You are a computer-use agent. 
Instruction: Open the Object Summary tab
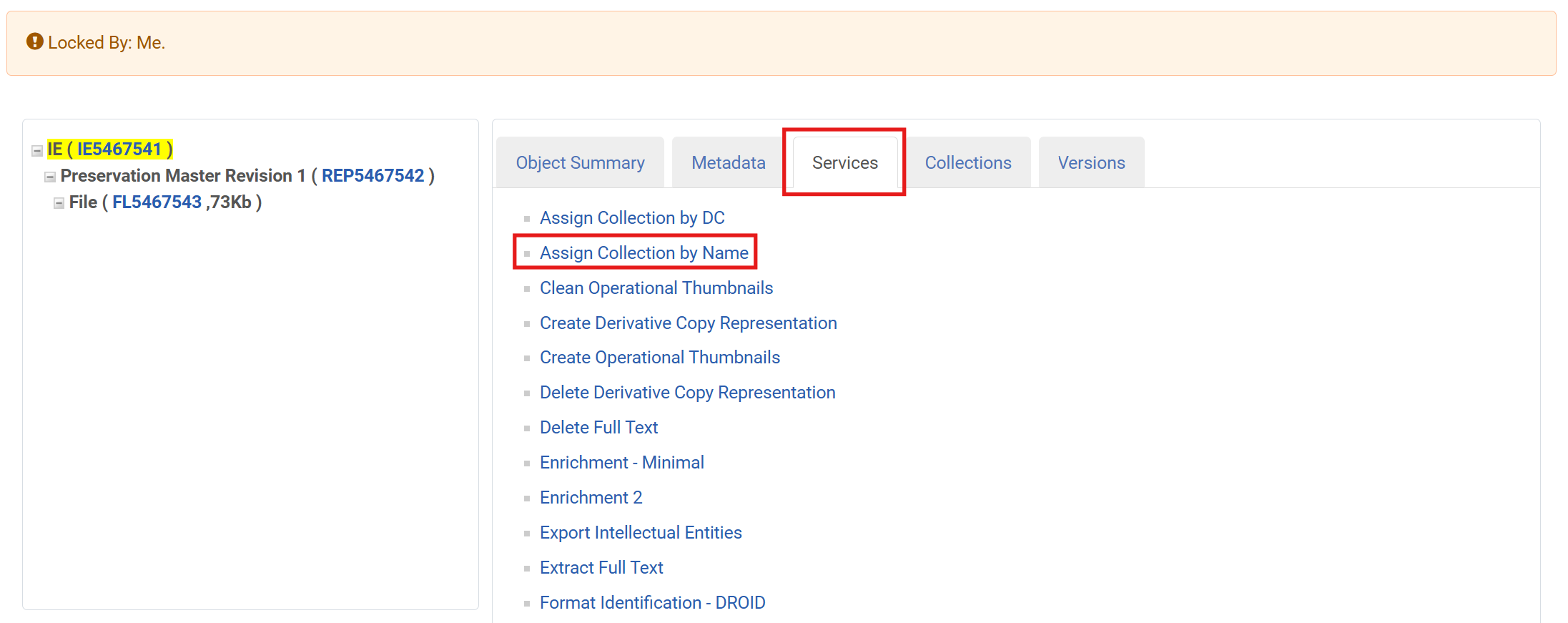point(580,163)
